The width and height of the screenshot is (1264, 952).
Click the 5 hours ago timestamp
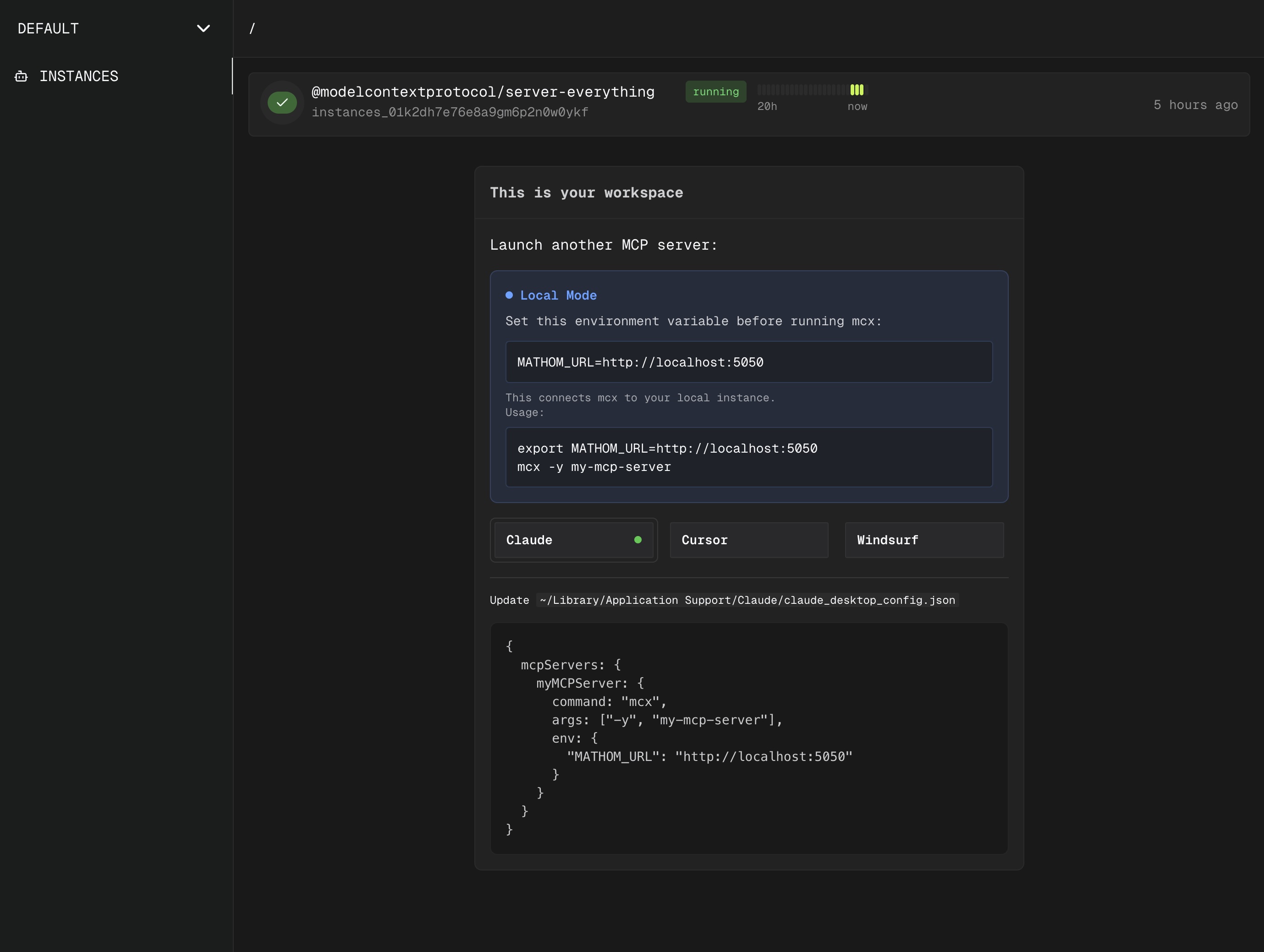[1195, 105]
